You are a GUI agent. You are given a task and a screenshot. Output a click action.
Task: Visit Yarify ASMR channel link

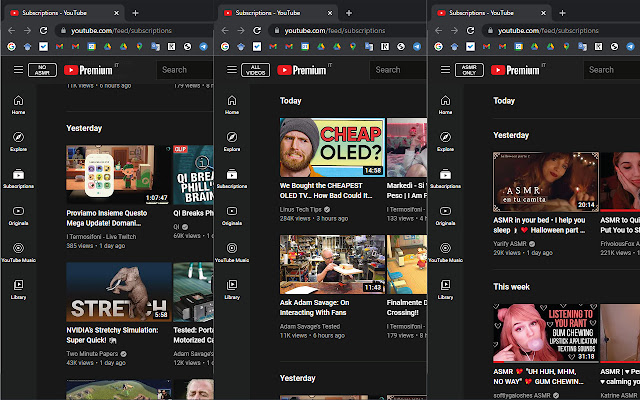509,244
